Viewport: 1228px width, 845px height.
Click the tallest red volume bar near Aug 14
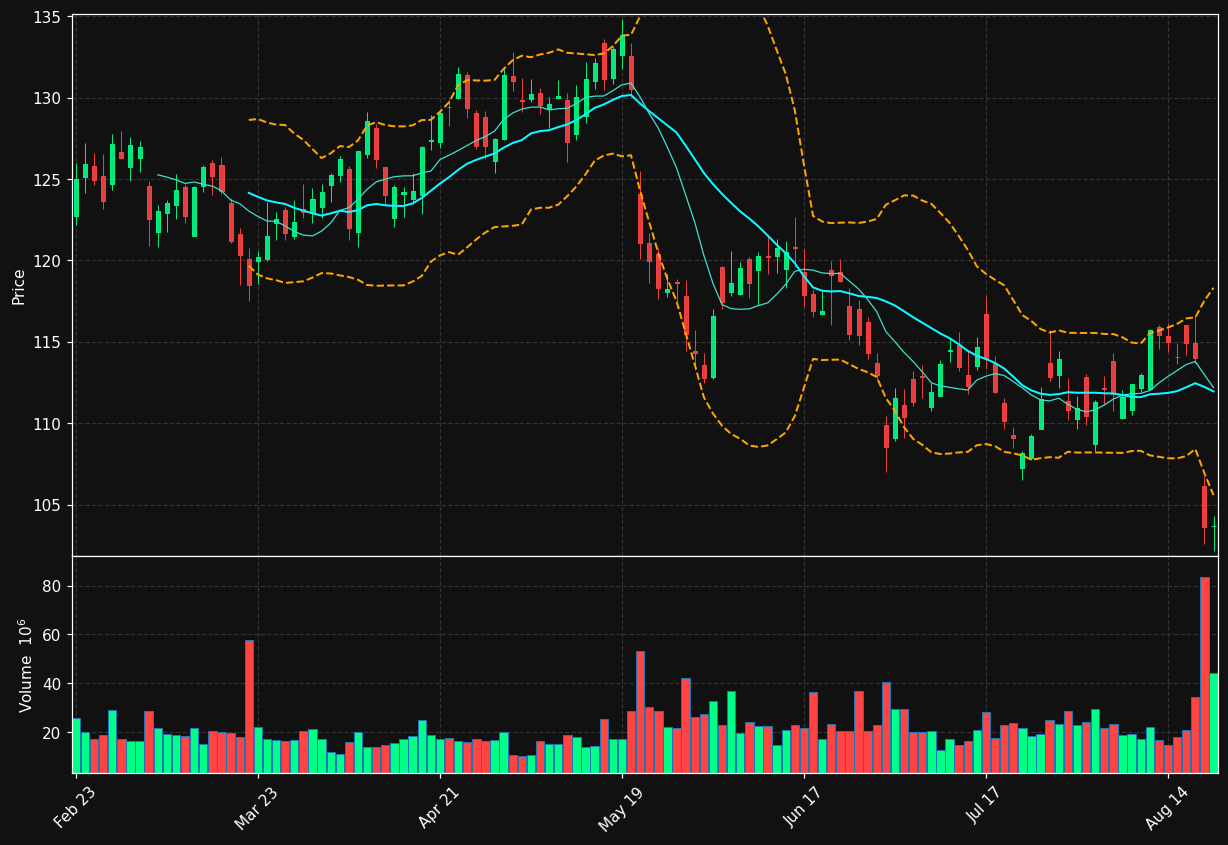(1205, 675)
